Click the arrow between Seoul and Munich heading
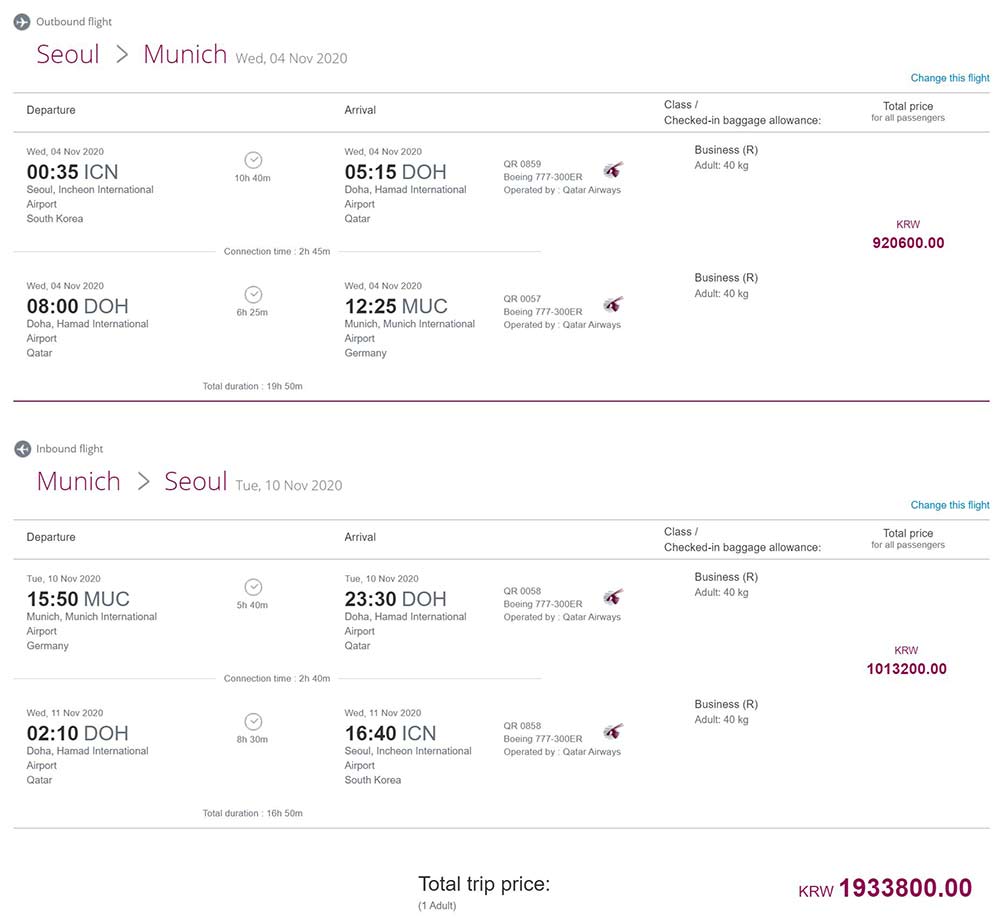Viewport: 1000px width, 918px height. [122, 55]
